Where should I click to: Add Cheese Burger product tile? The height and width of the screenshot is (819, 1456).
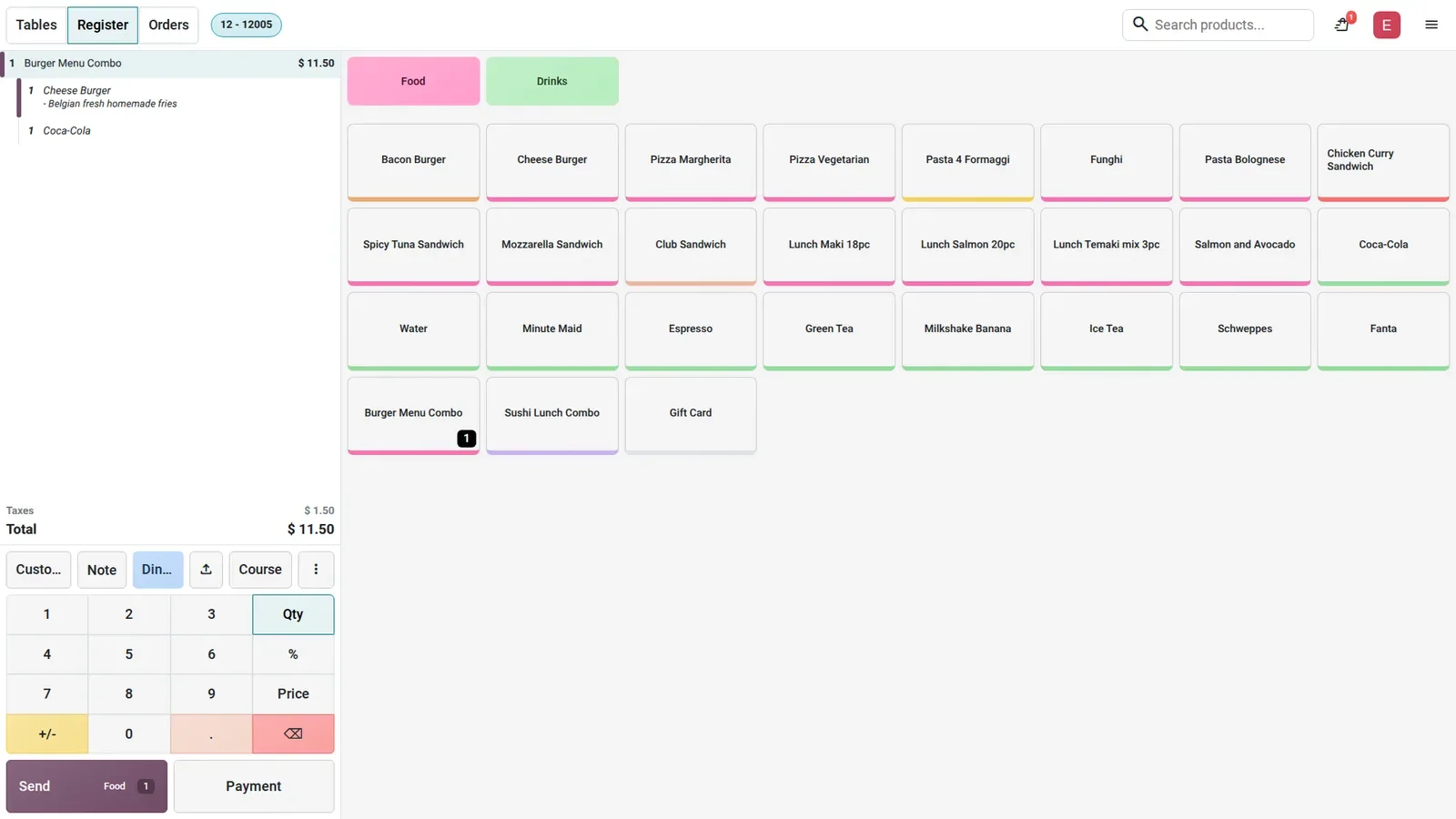click(552, 162)
